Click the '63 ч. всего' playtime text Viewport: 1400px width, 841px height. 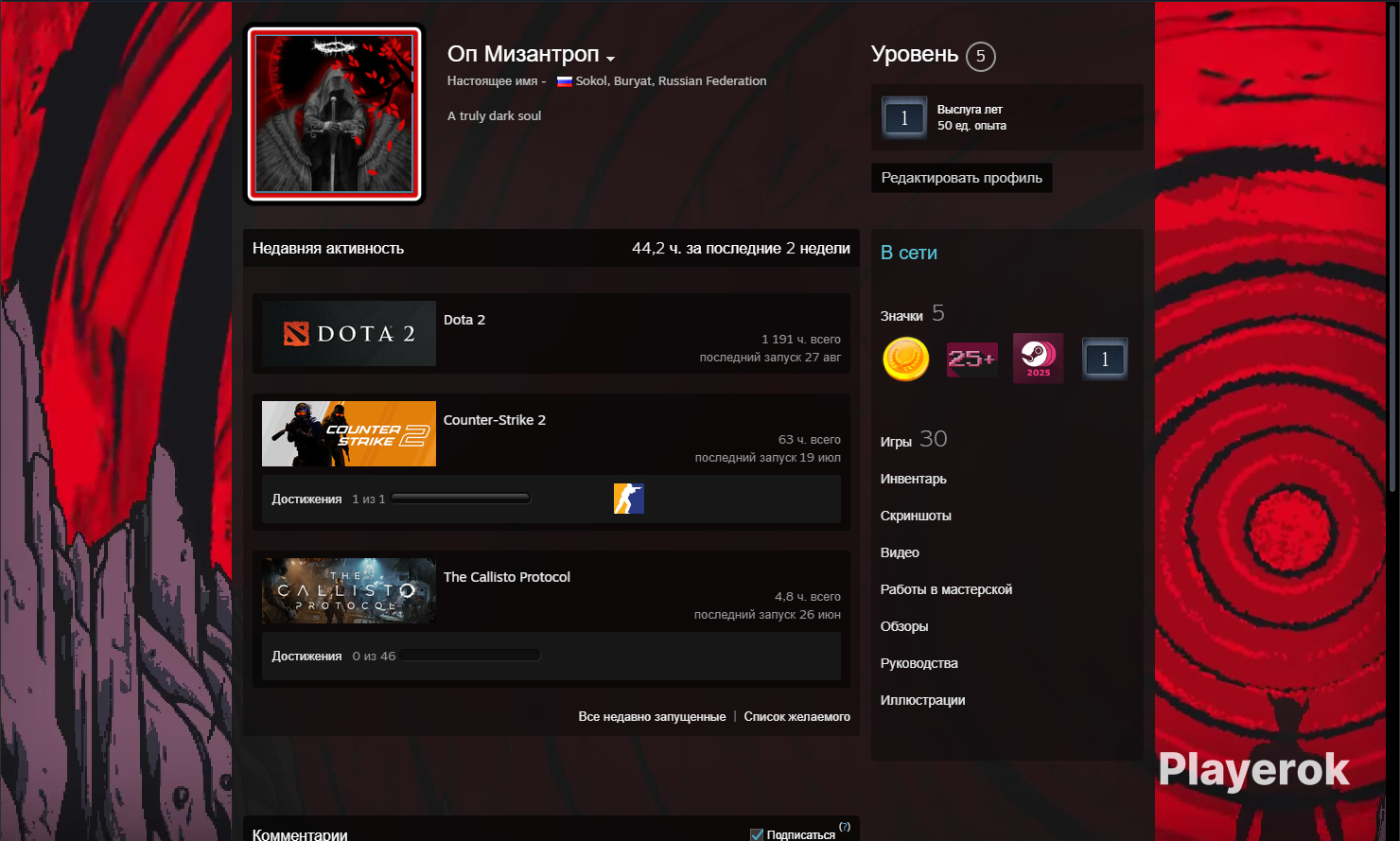point(810,439)
